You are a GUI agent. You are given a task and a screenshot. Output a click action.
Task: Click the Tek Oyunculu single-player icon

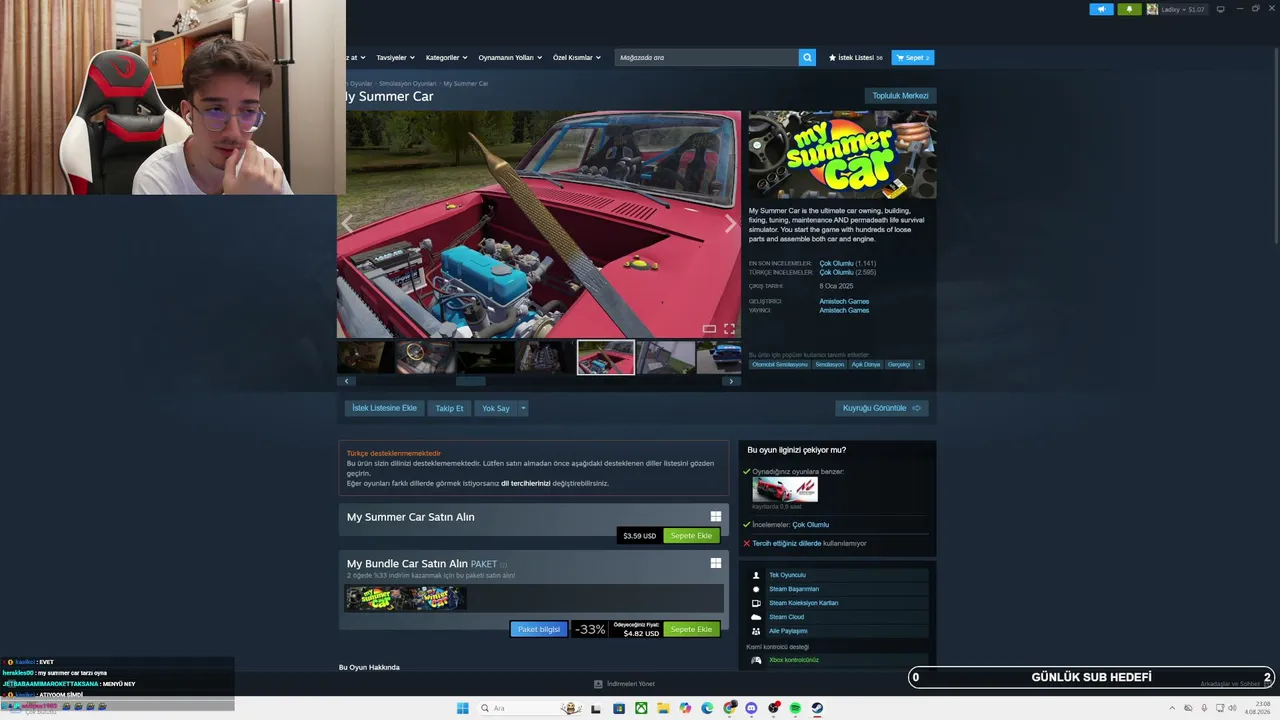(x=756, y=575)
